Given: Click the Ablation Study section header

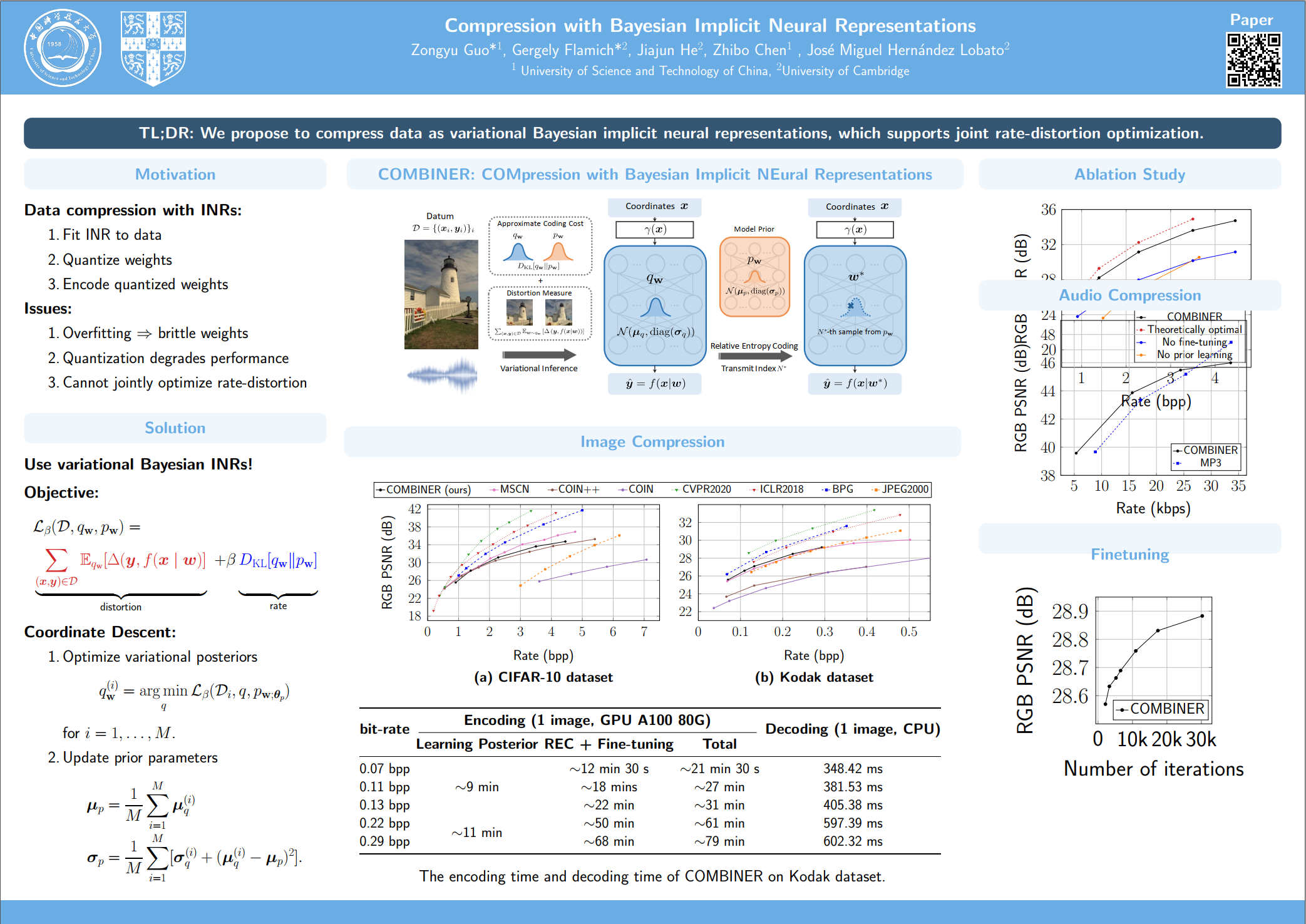Looking at the screenshot, I should click(x=1129, y=174).
